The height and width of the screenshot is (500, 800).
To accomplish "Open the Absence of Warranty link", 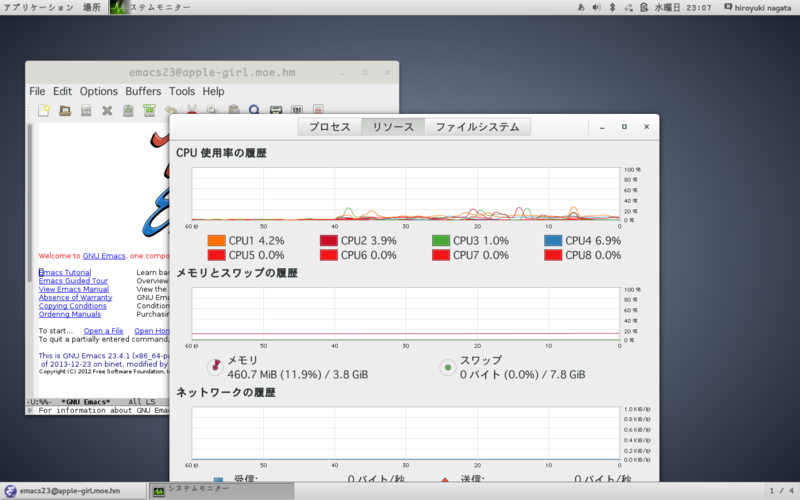I will (x=76, y=297).
